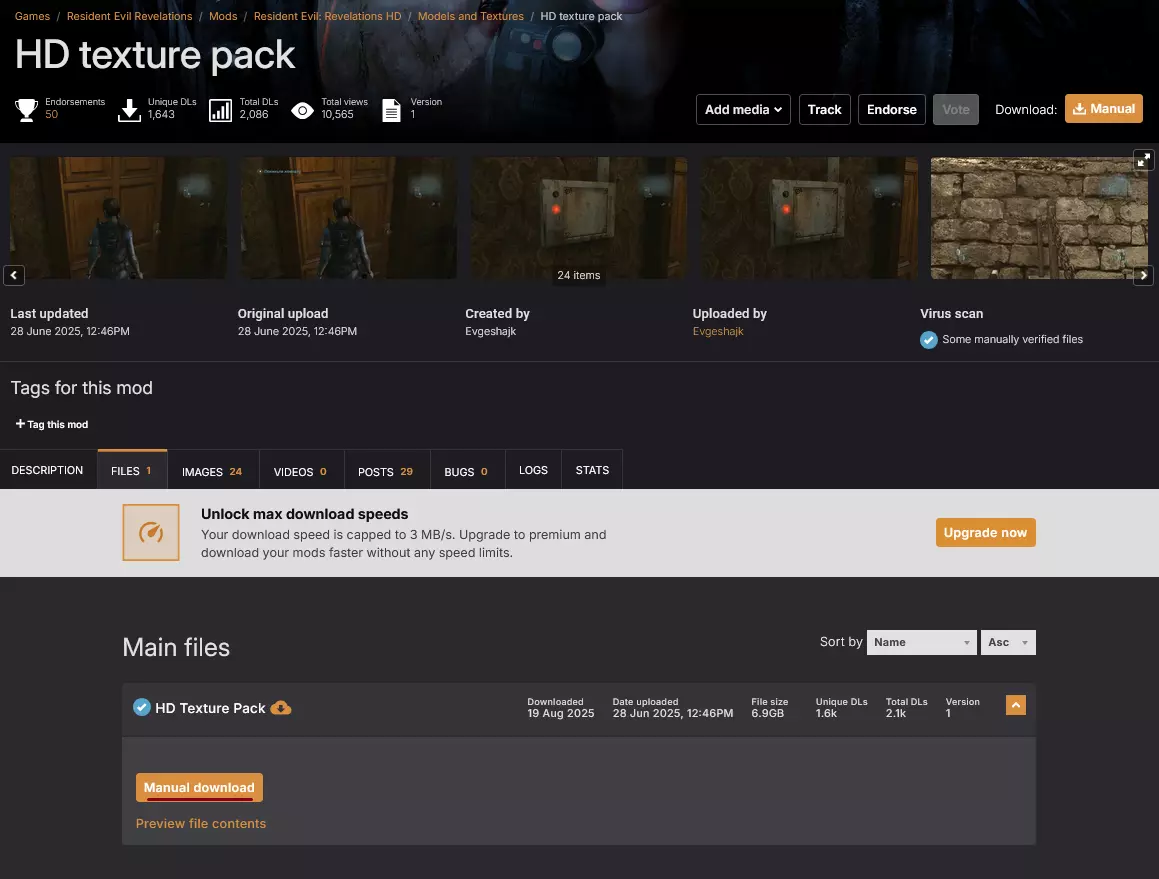Click the virus scan verified checkmark icon
1159x879 pixels.
(928, 340)
